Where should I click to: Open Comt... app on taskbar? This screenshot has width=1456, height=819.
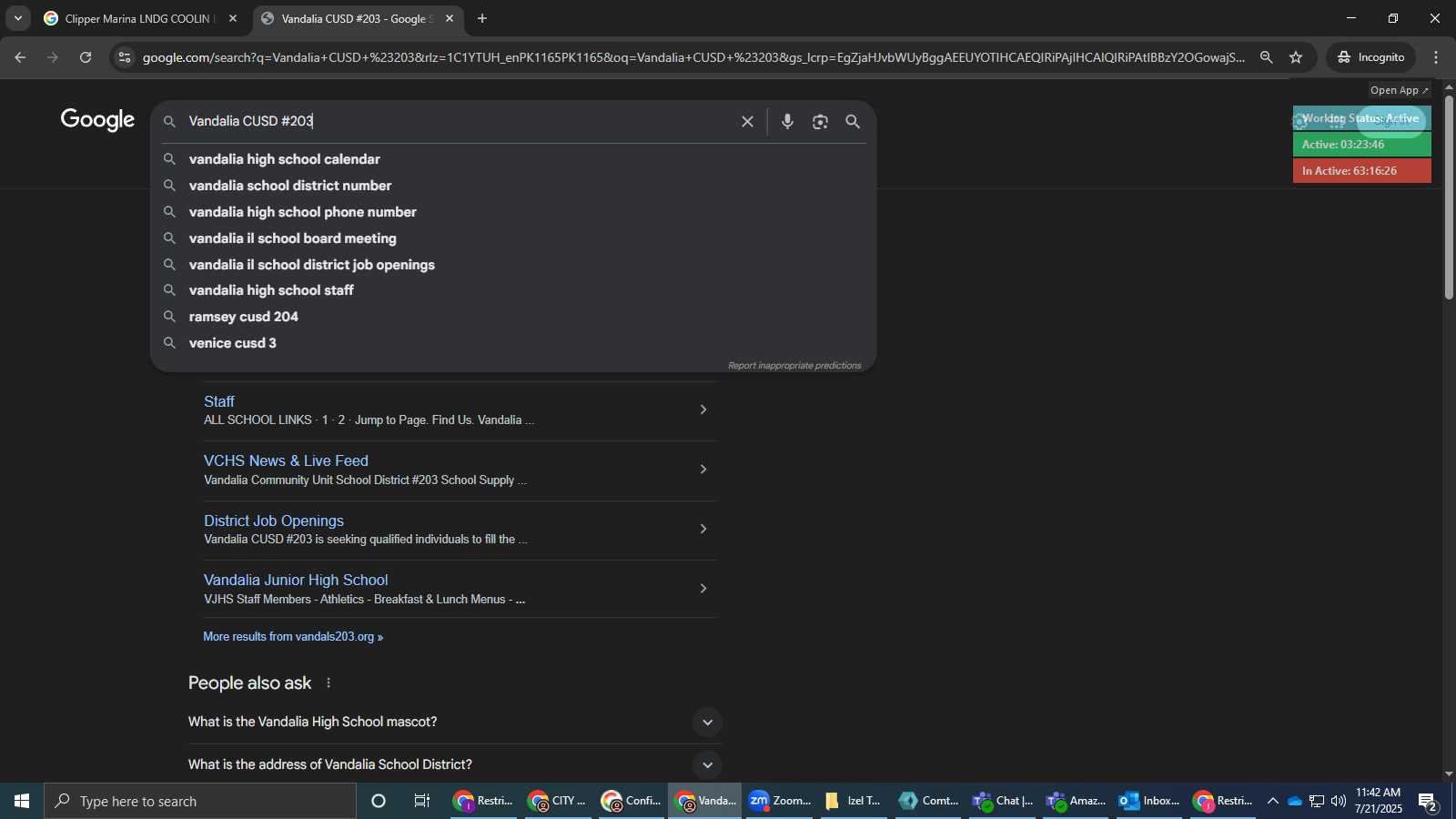coord(928,801)
